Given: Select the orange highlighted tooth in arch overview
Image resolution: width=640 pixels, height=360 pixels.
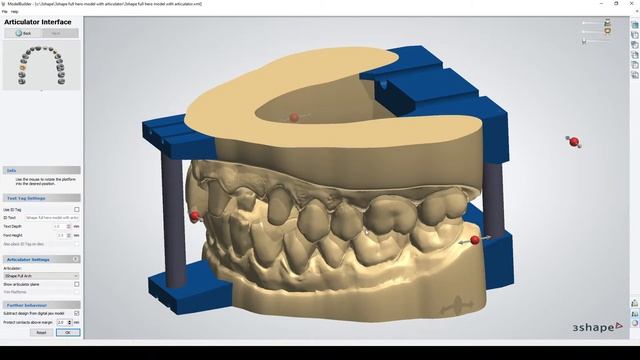Looking at the screenshot, I should click(x=23, y=68).
